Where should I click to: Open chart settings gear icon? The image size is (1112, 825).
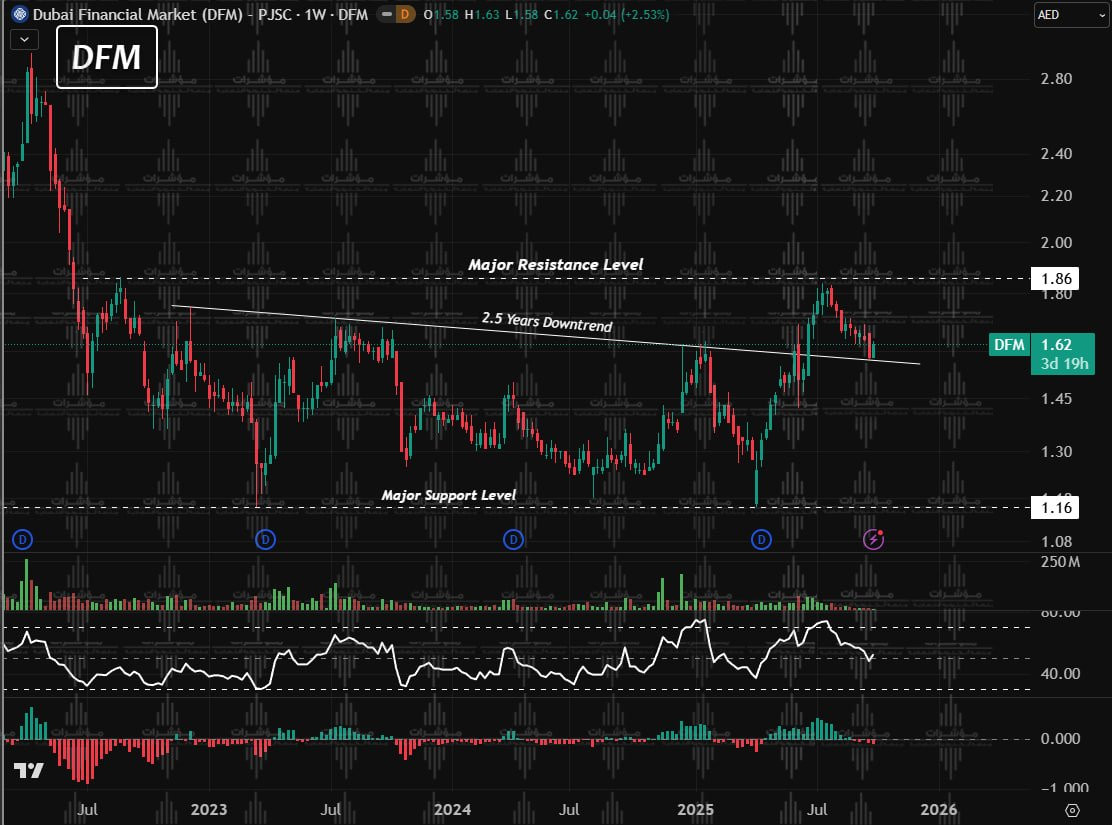(1072, 810)
